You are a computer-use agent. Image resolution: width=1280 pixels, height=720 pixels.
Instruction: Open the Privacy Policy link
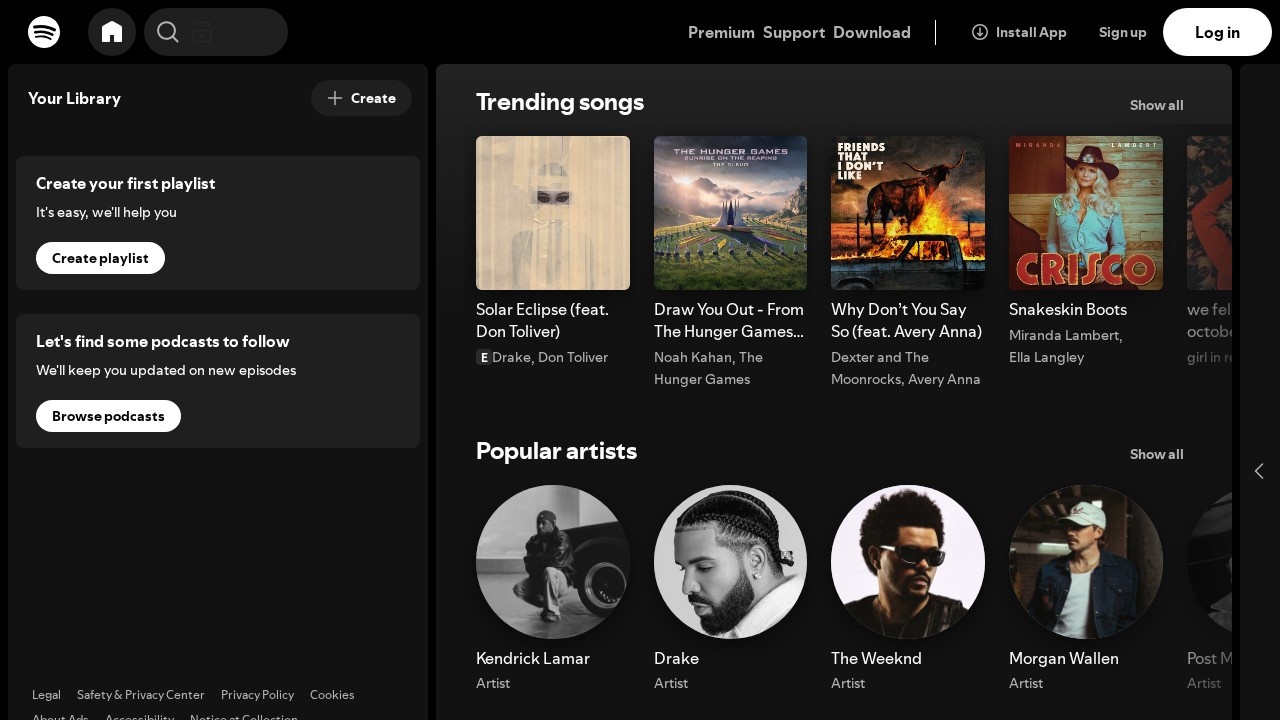pos(257,694)
